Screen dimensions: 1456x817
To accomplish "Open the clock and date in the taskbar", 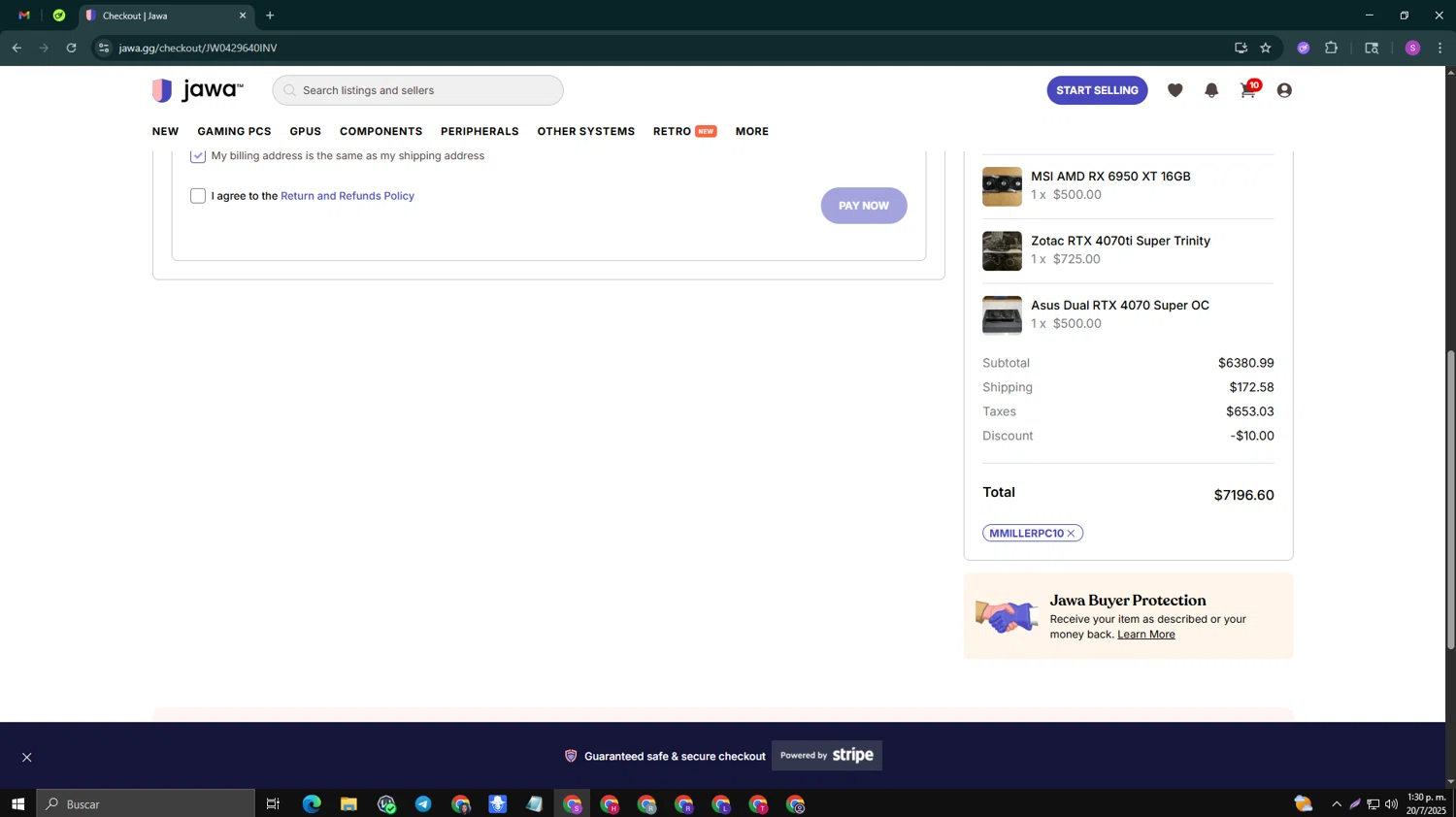I will point(1426,804).
